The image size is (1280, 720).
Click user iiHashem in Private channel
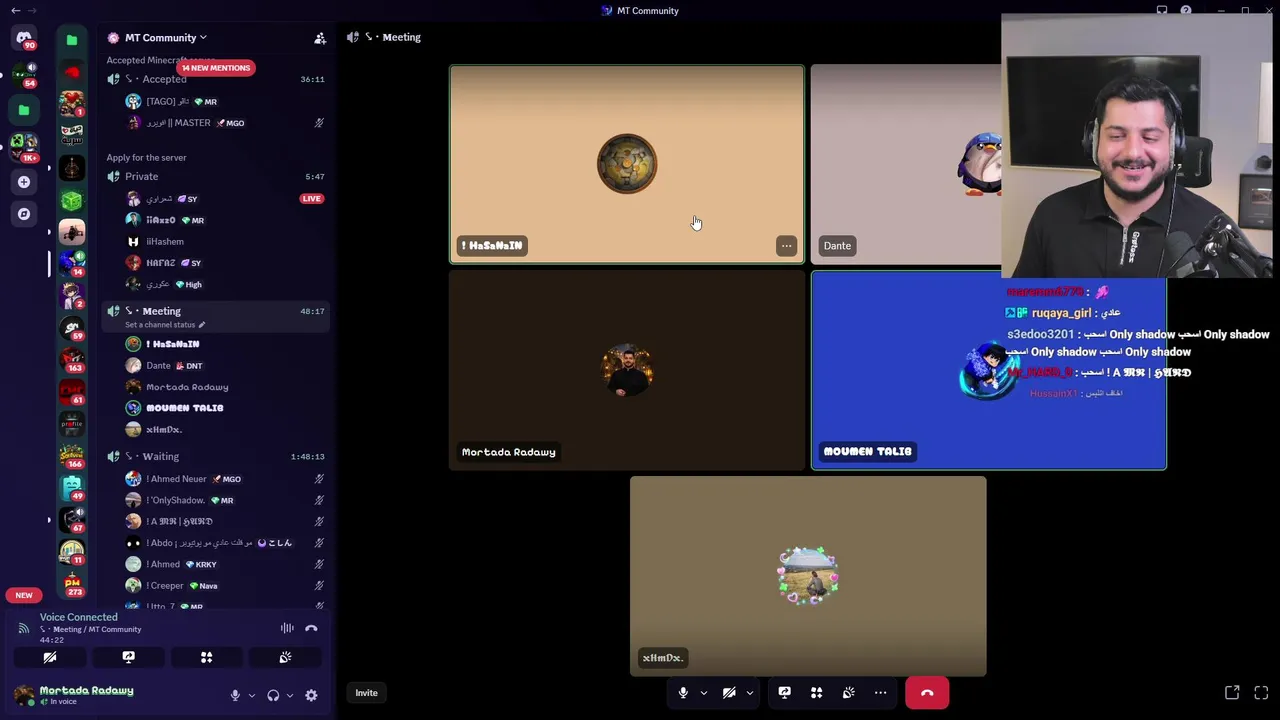(x=165, y=241)
